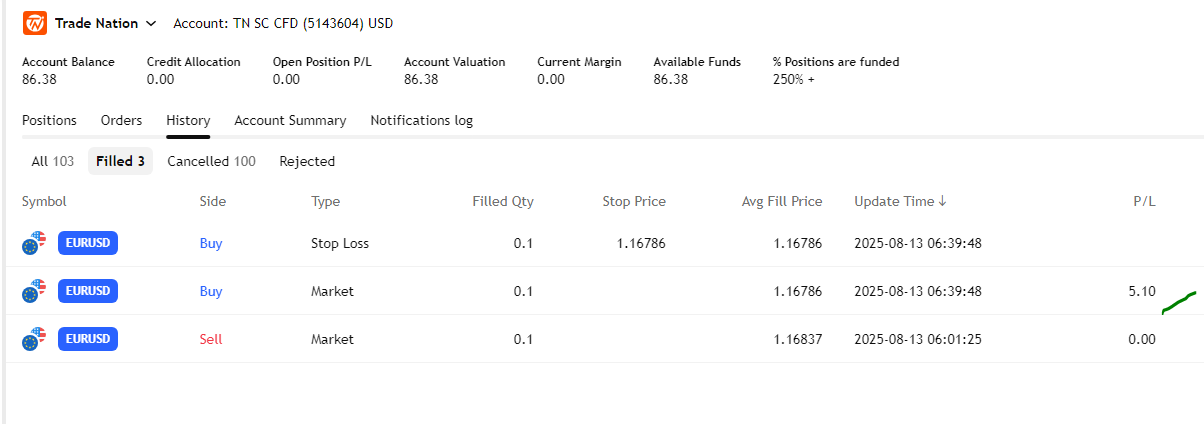This screenshot has height=424, width=1204.
Task: Show Cancelled 100 orders filter
Action: click(211, 161)
